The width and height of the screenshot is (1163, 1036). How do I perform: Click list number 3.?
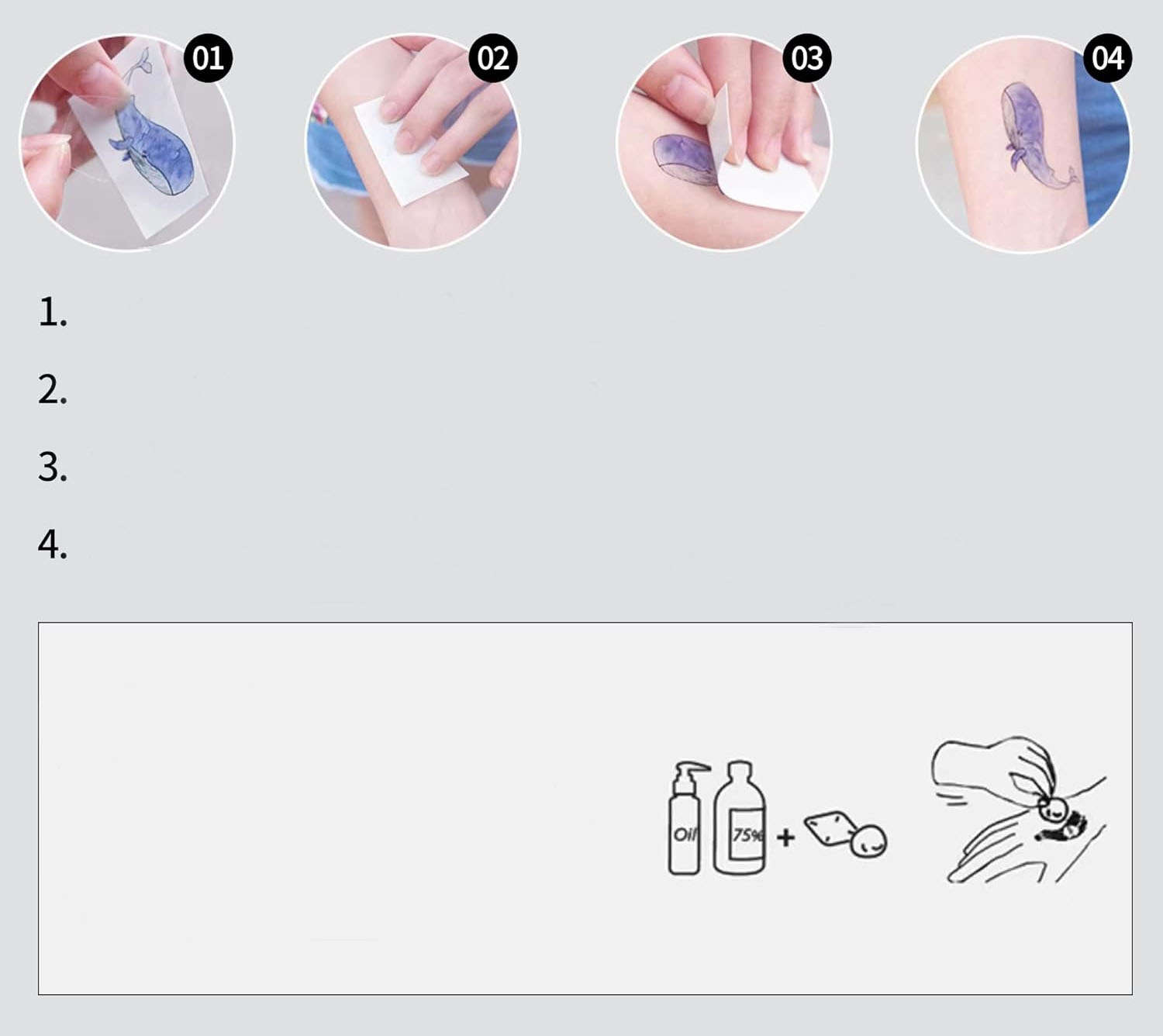53,468
